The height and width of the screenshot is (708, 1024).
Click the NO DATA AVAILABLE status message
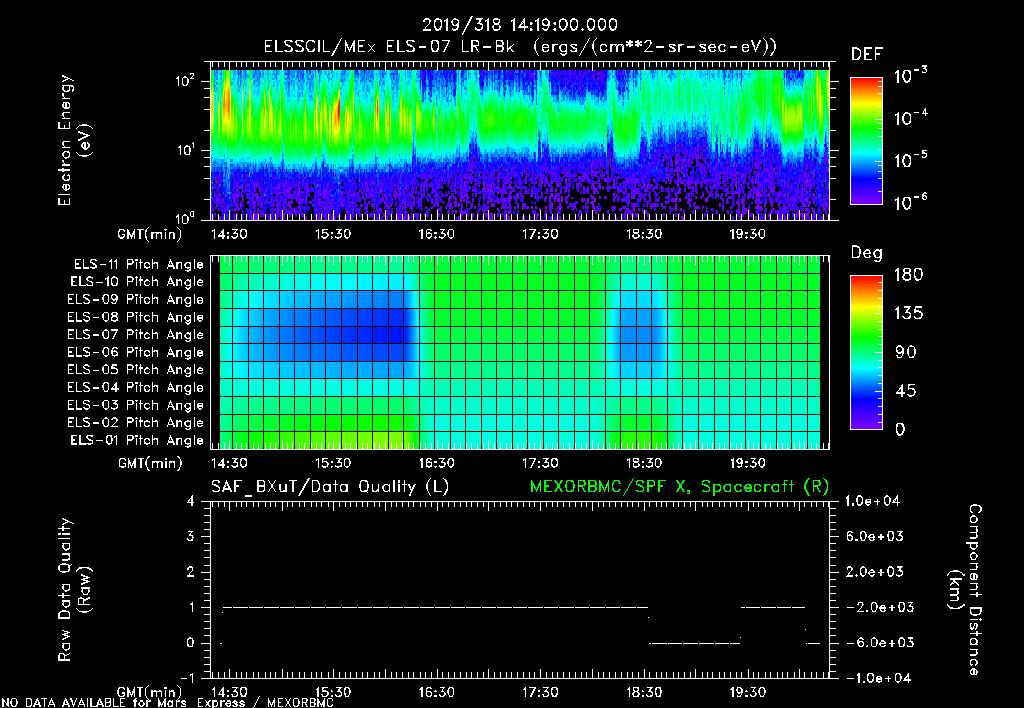[x=167, y=703]
